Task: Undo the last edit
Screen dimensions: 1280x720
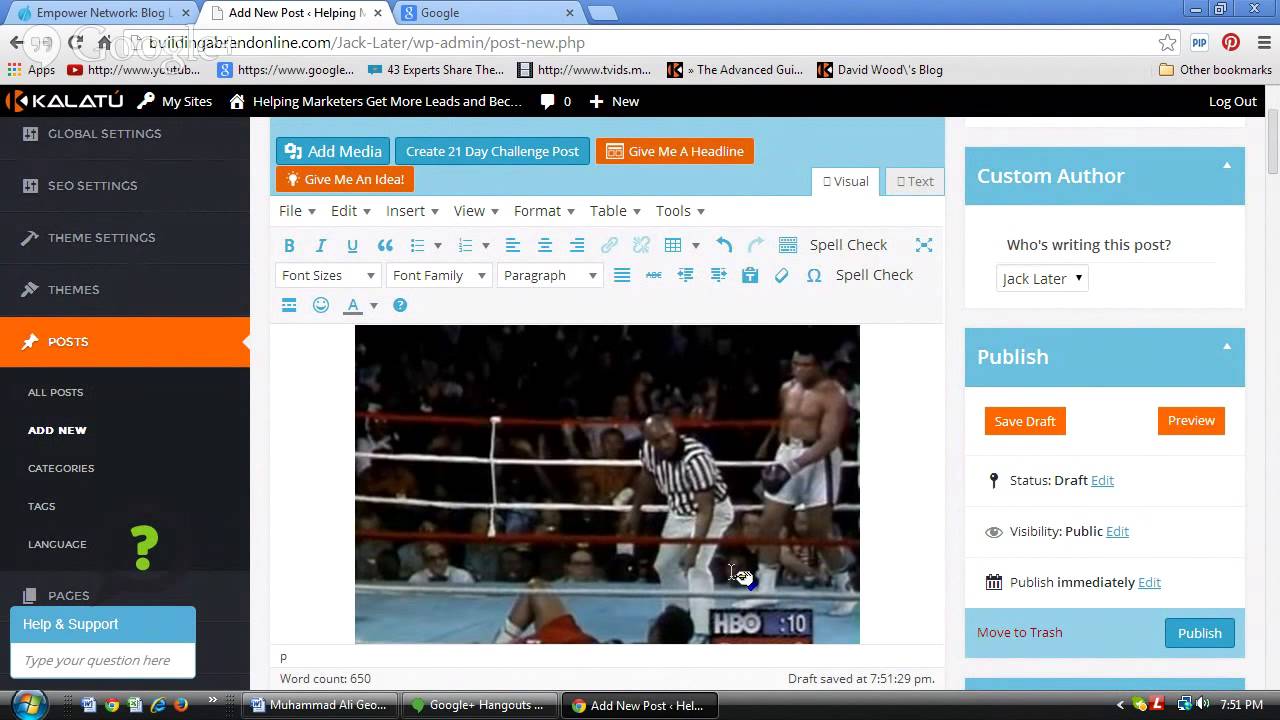Action: (724, 245)
